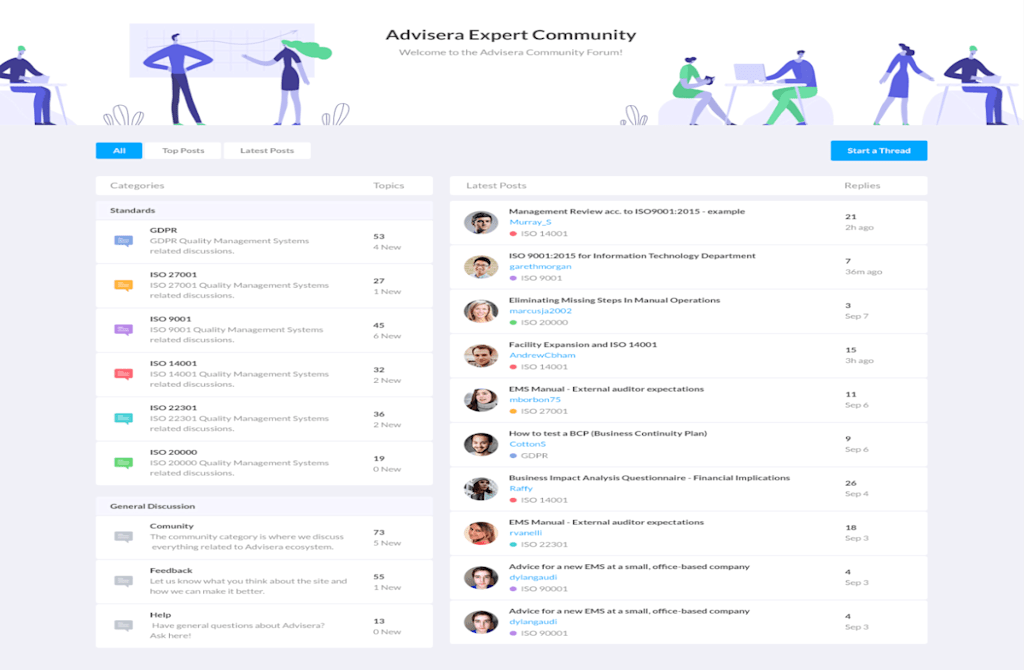Click the blue GDPR category chat icon

coord(123,241)
